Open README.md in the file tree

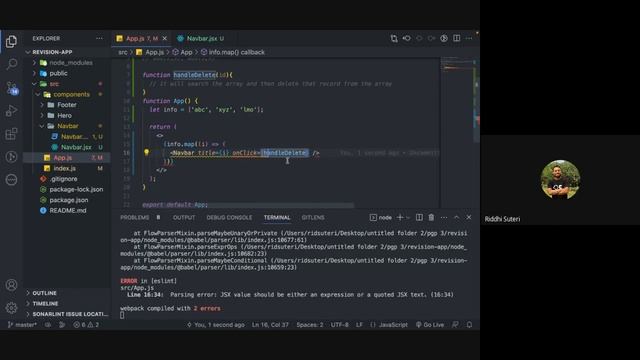pyautogui.click(x=66, y=211)
